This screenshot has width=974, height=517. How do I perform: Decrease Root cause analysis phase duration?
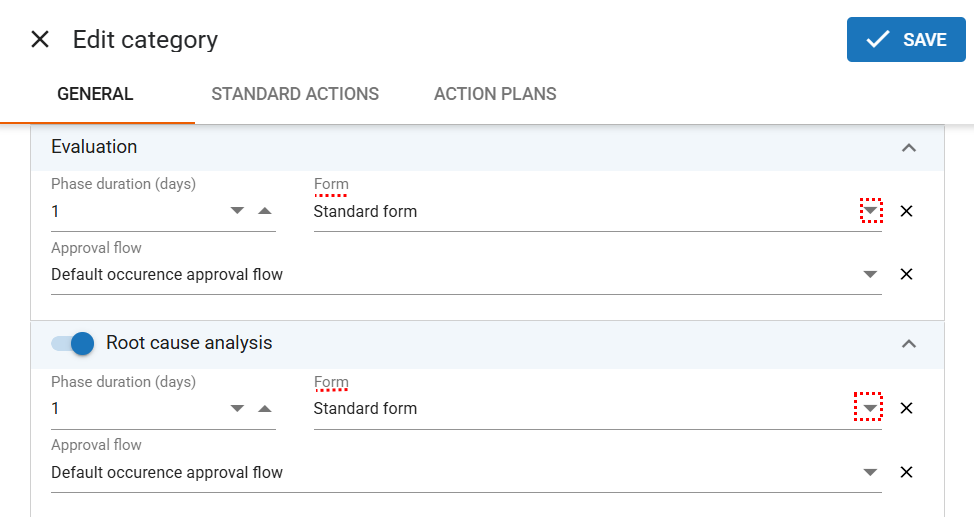coord(237,408)
